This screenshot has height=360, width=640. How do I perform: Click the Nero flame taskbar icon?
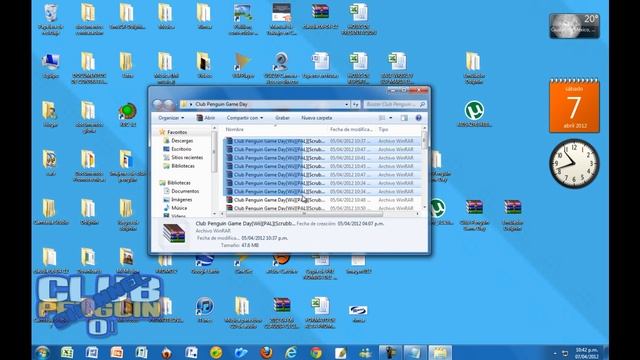click(x=167, y=352)
